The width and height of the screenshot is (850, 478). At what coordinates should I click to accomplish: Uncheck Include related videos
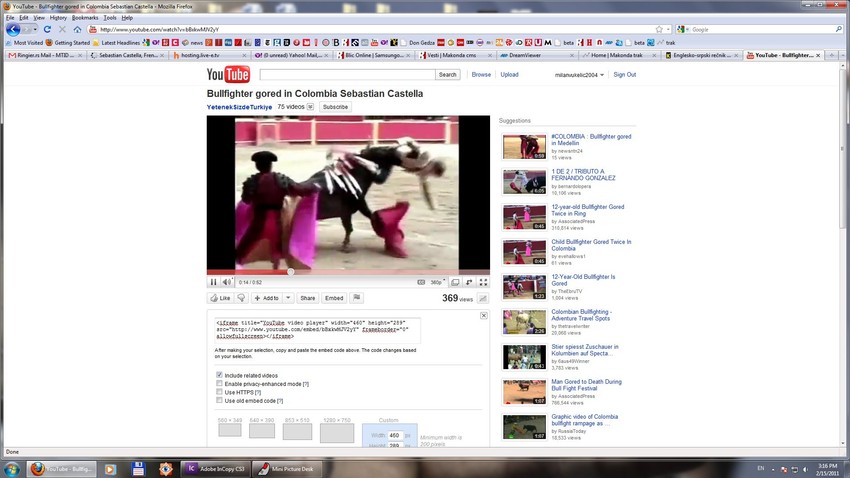[x=220, y=375]
